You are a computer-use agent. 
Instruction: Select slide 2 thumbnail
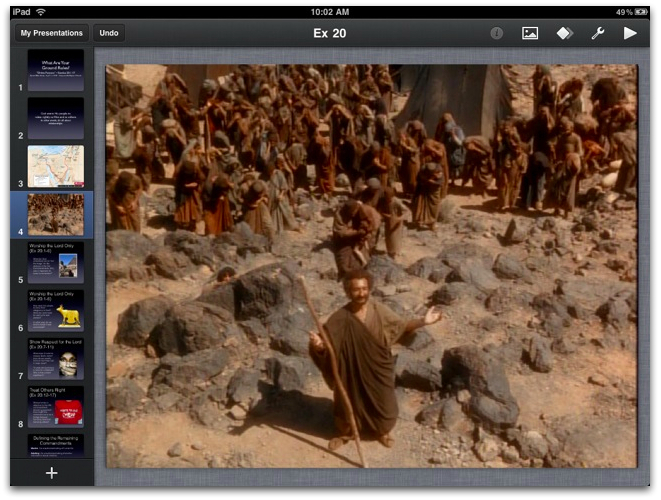tap(56, 118)
